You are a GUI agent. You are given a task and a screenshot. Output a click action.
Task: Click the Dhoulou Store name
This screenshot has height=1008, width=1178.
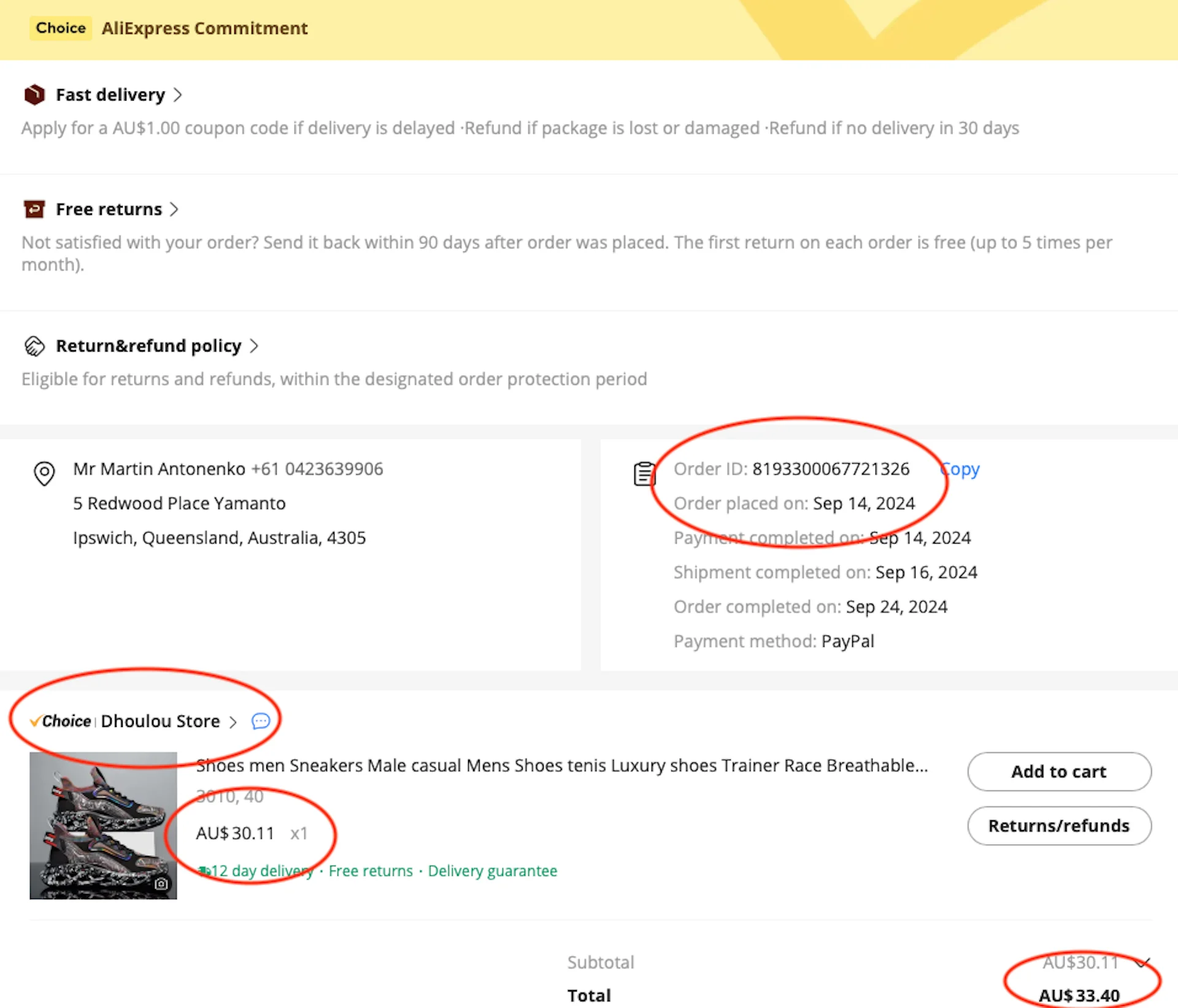click(x=160, y=721)
